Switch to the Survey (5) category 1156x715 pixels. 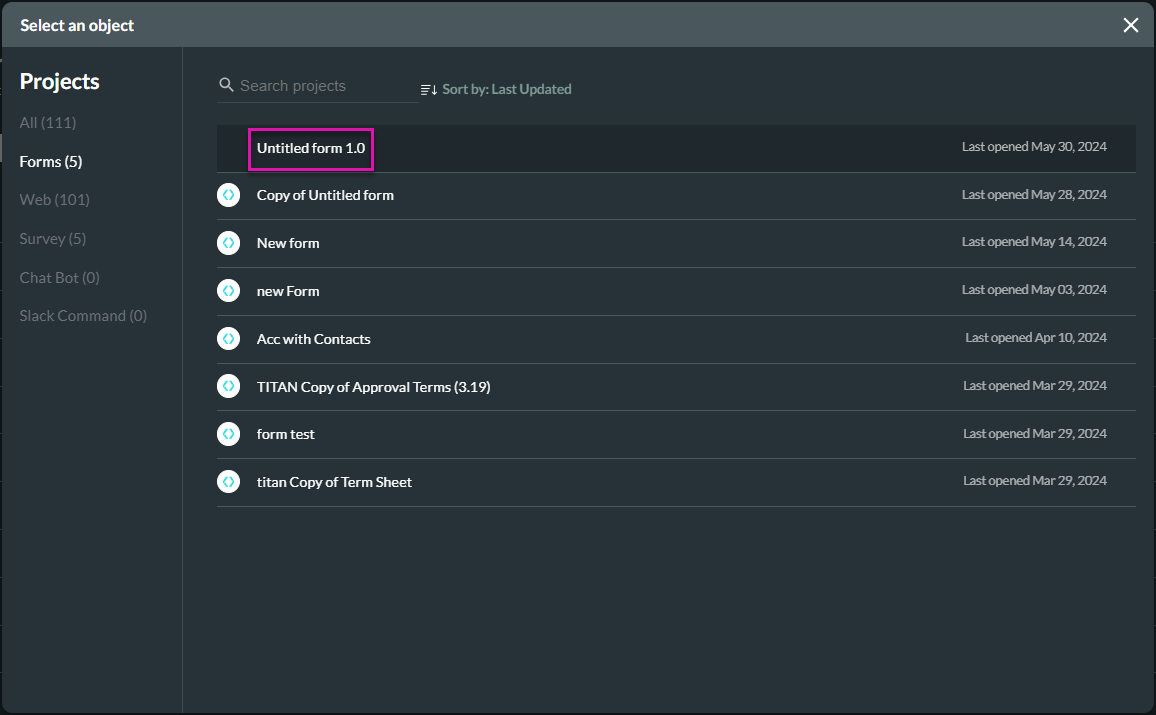click(x=52, y=238)
